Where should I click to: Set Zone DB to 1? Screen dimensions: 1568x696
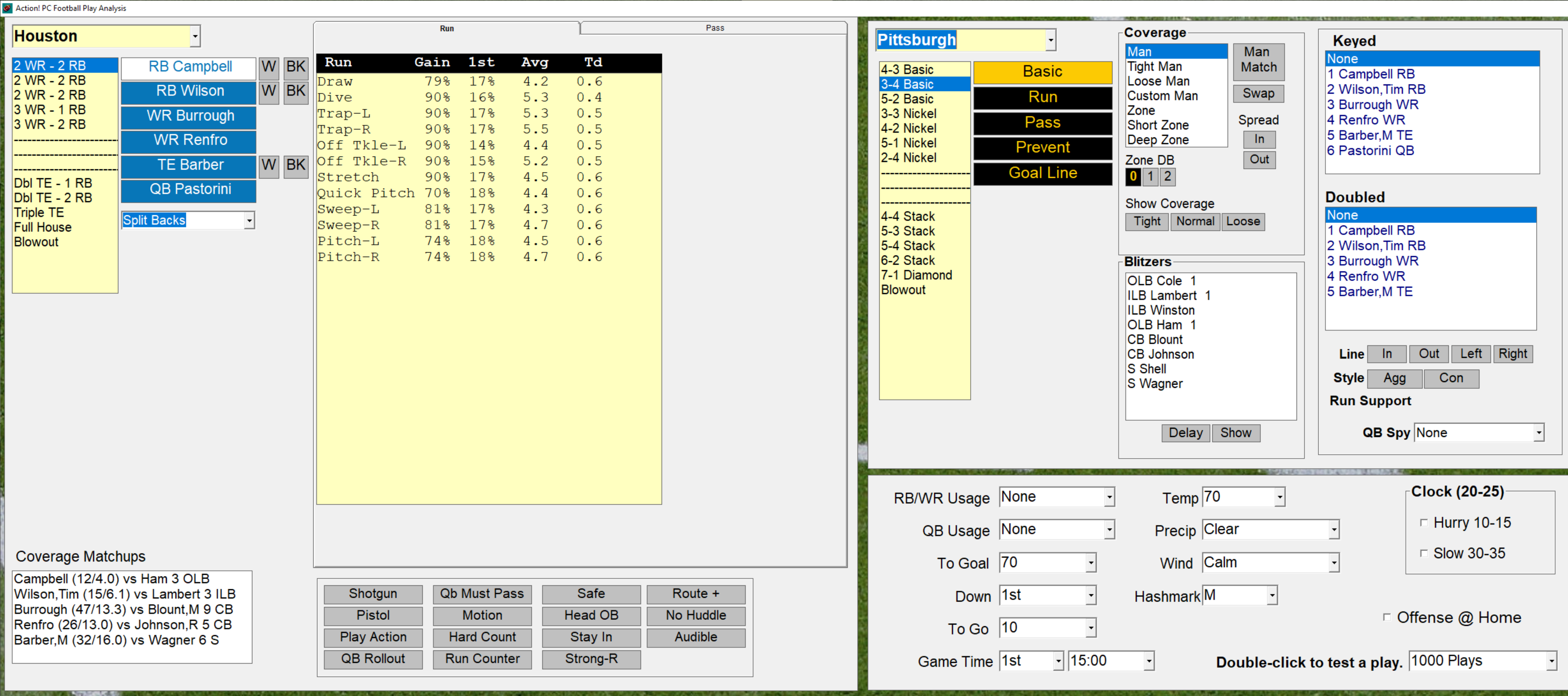click(1150, 177)
